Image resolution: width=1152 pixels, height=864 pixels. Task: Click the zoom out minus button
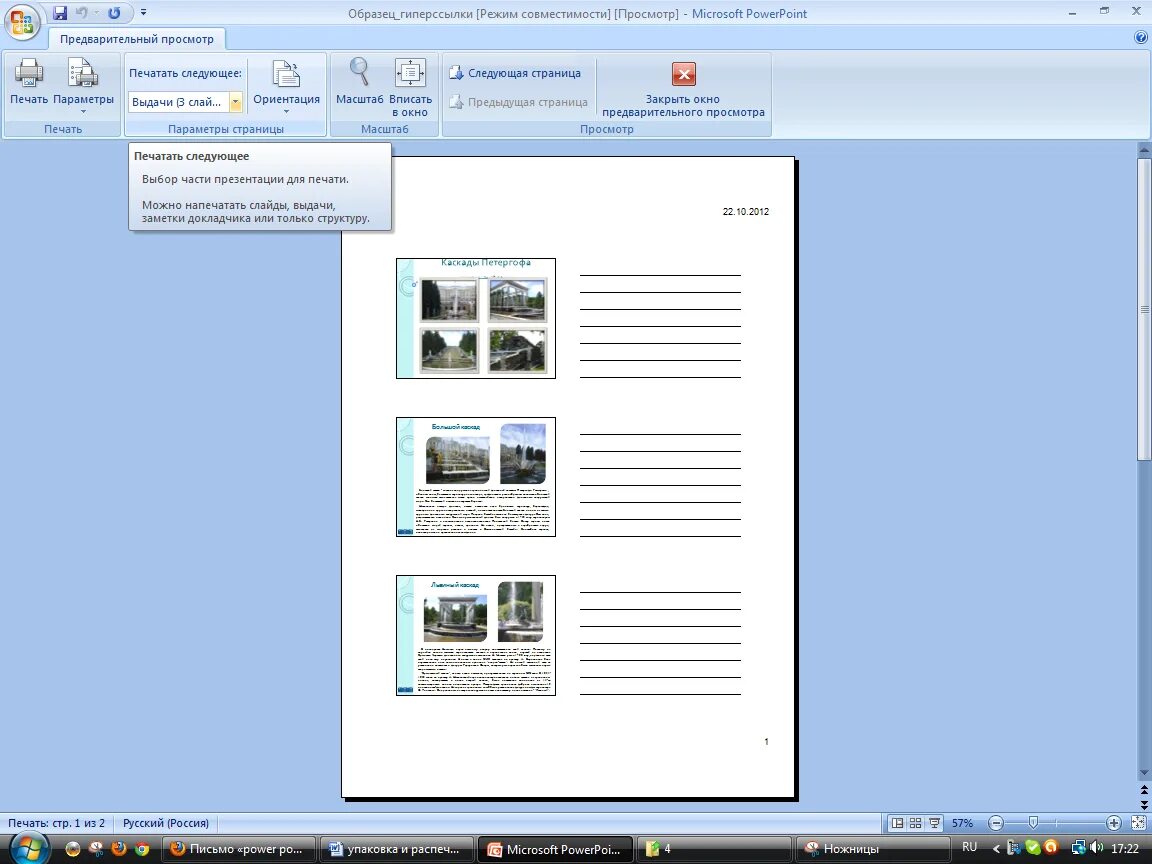click(996, 823)
